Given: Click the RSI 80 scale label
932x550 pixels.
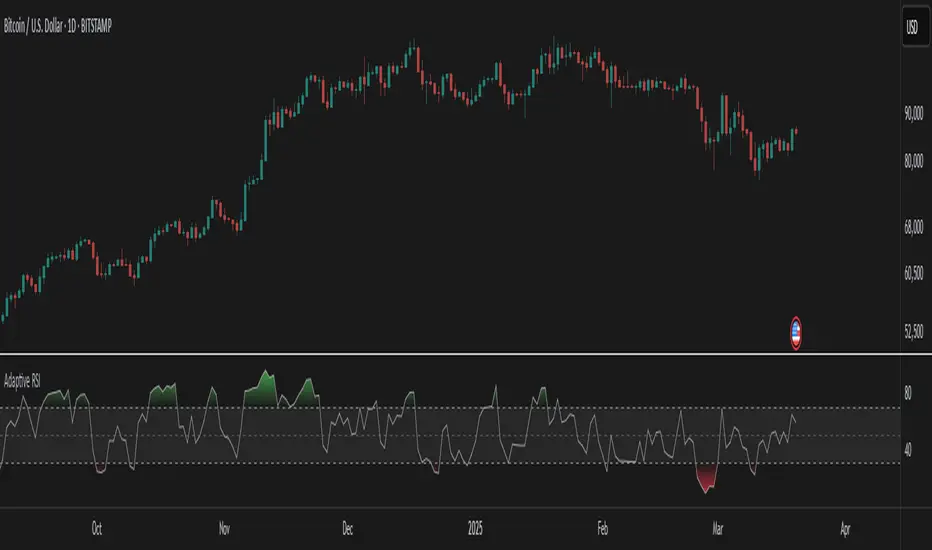Looking at the screenshot, I should 908,392.
